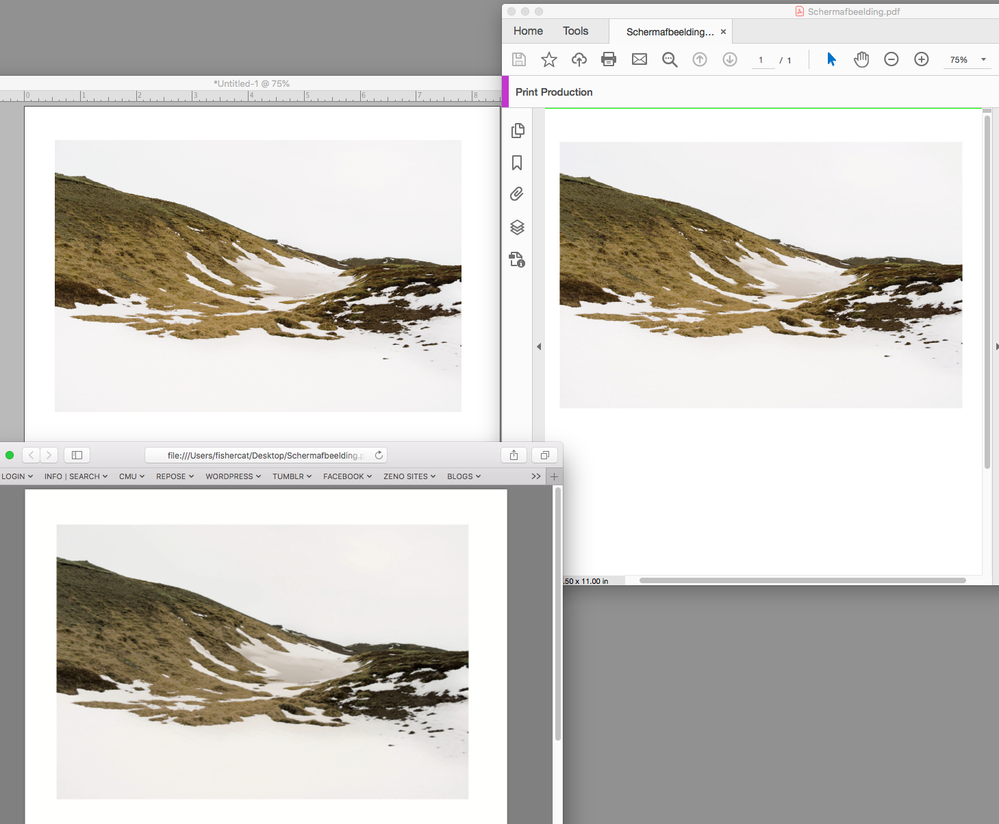This screenshot has height=824, width=999.
Task: Click the Print Production heading
Action: [553, 92]
